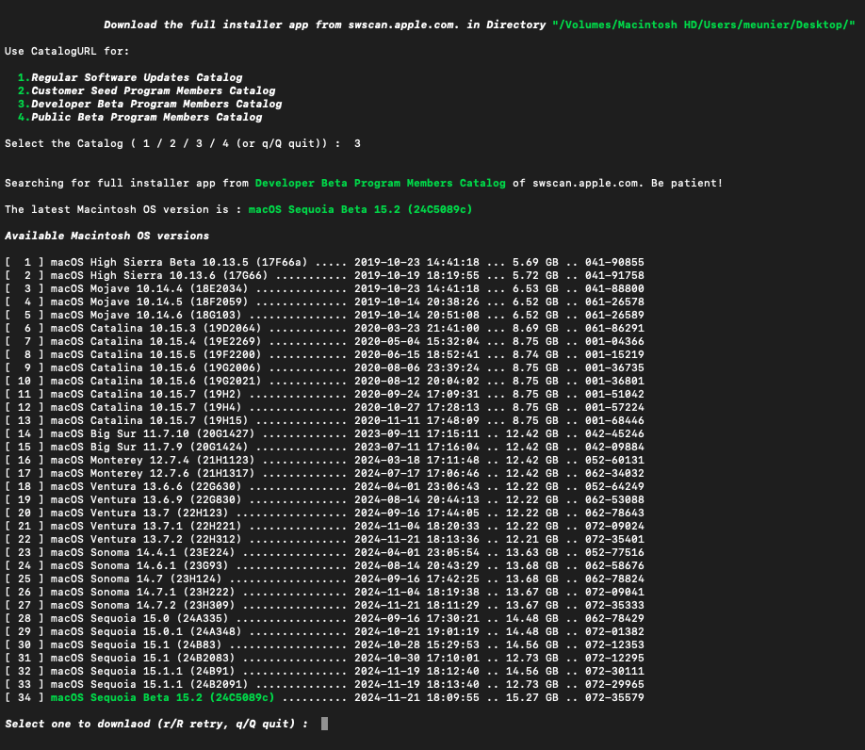This screenshot has height=750, width=865.
Task: Select the macOS Big Sur 11.7.9 (20G1424) row
Action: point(324,447)
